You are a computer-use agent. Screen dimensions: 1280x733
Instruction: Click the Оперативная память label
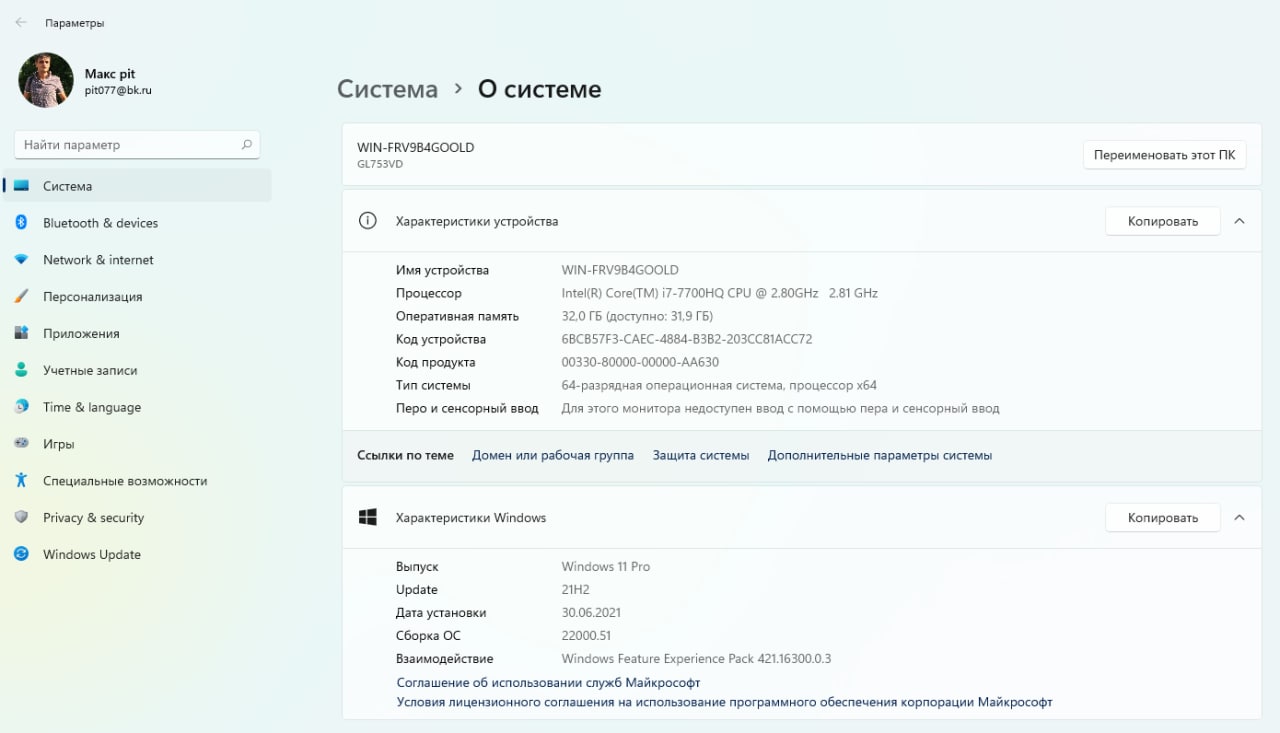457,316
